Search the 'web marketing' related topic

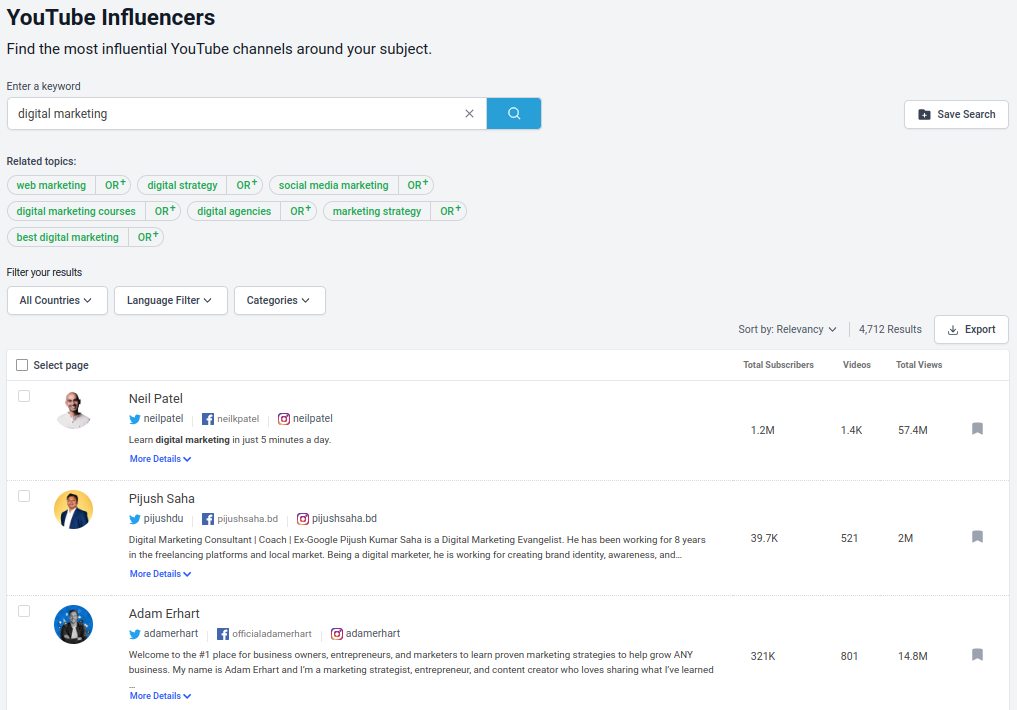pyautogui.click(x=51, y=185)
